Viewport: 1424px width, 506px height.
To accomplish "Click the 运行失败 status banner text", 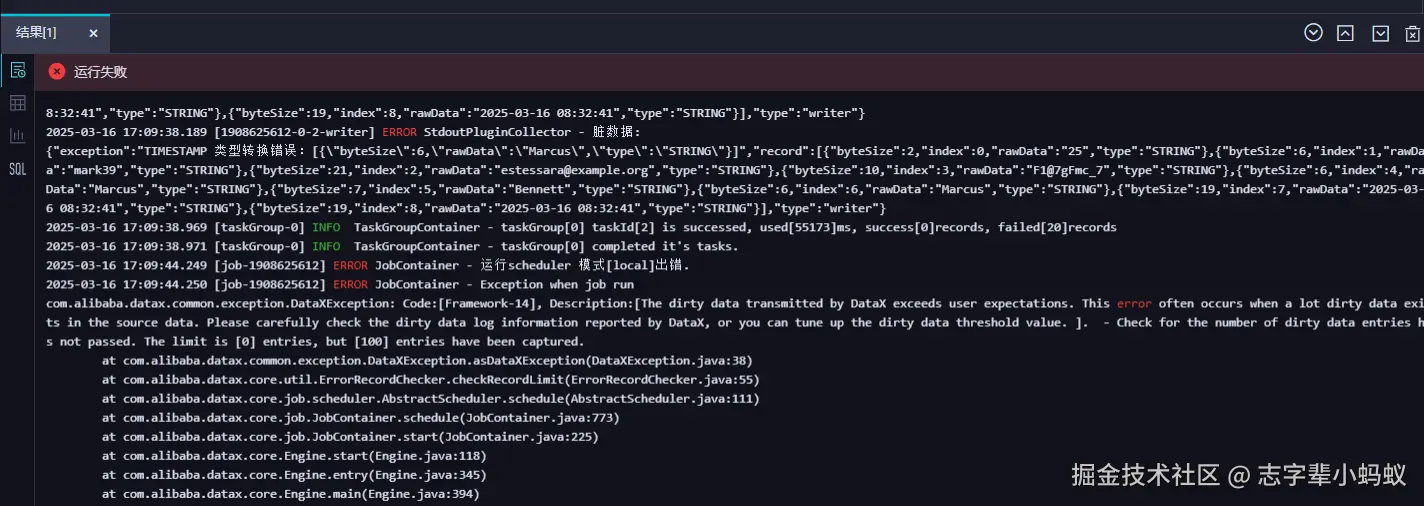I will coord(101,72).
